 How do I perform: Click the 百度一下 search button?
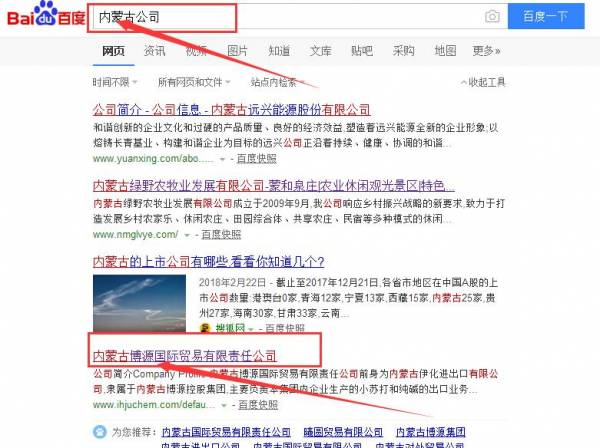pyautogui.click(x=546, y=16)
